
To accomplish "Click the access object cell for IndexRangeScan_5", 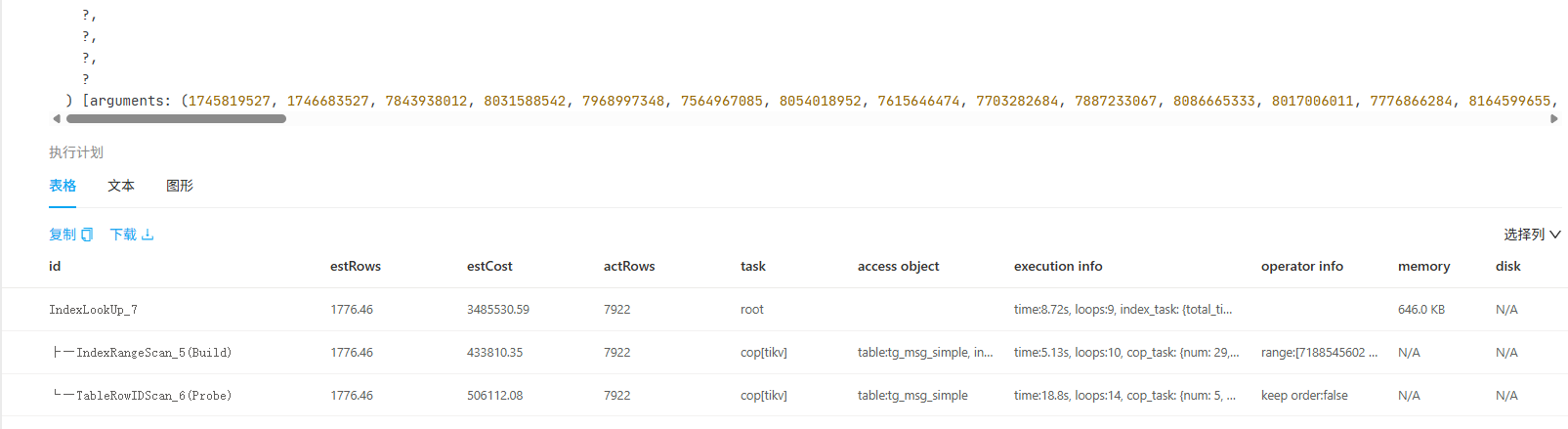I will pyautogui.click(x=925, y=353).
